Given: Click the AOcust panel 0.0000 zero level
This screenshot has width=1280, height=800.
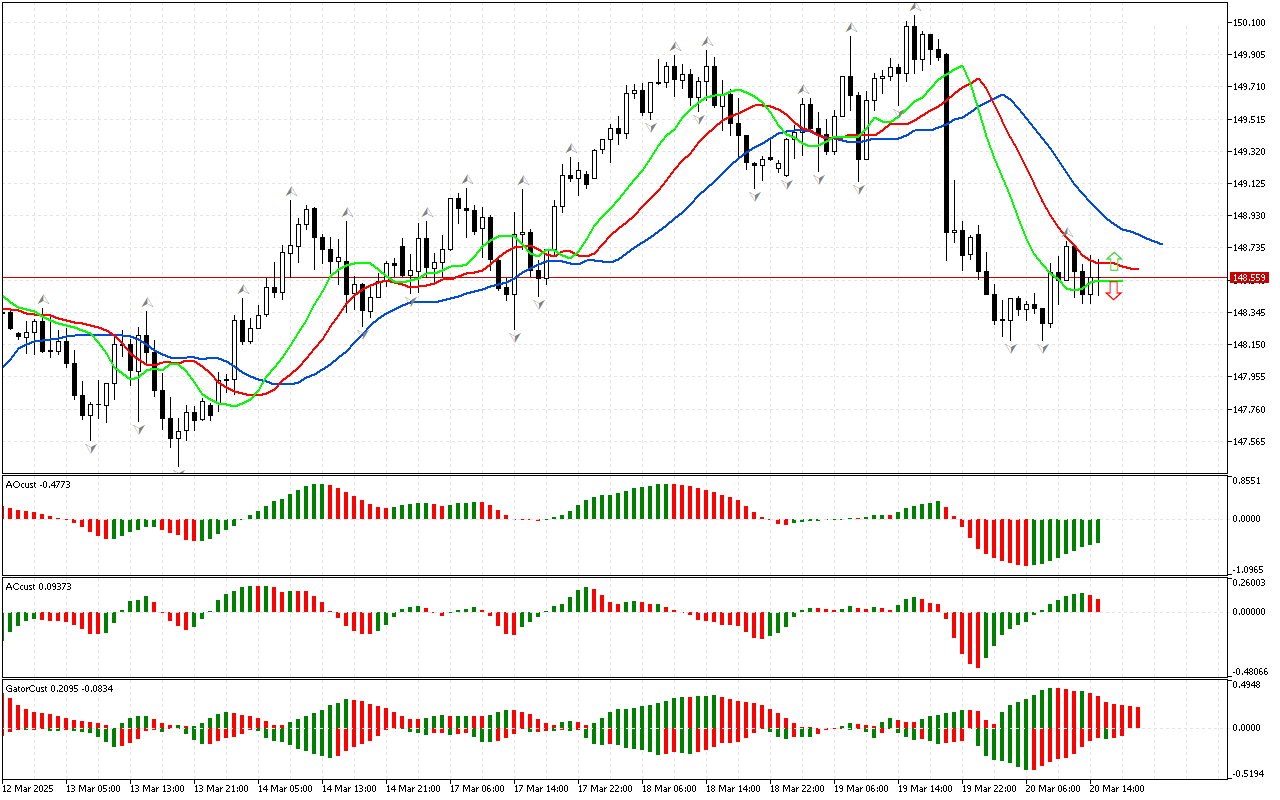Looking at the screenshot, I should point(1247,519).
